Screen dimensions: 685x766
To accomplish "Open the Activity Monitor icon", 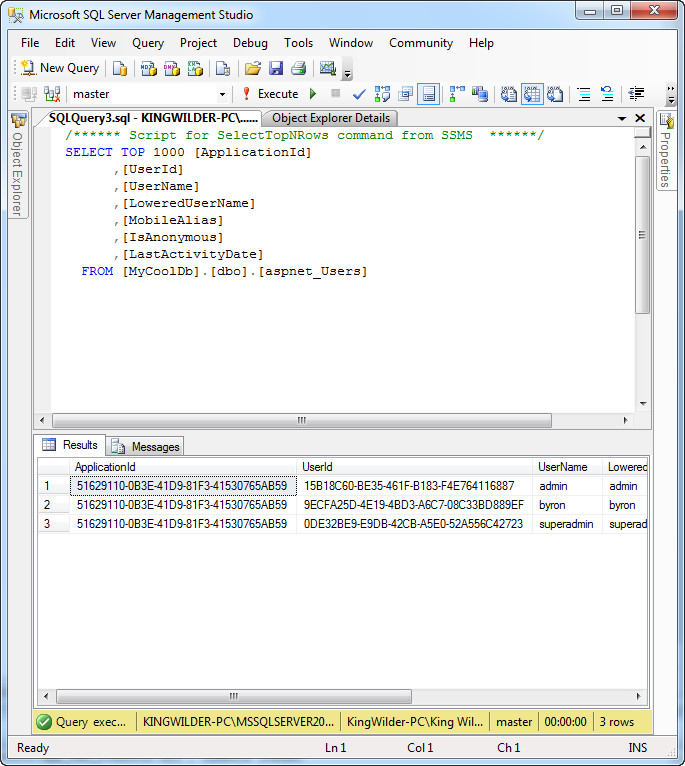I will [328, 68].
